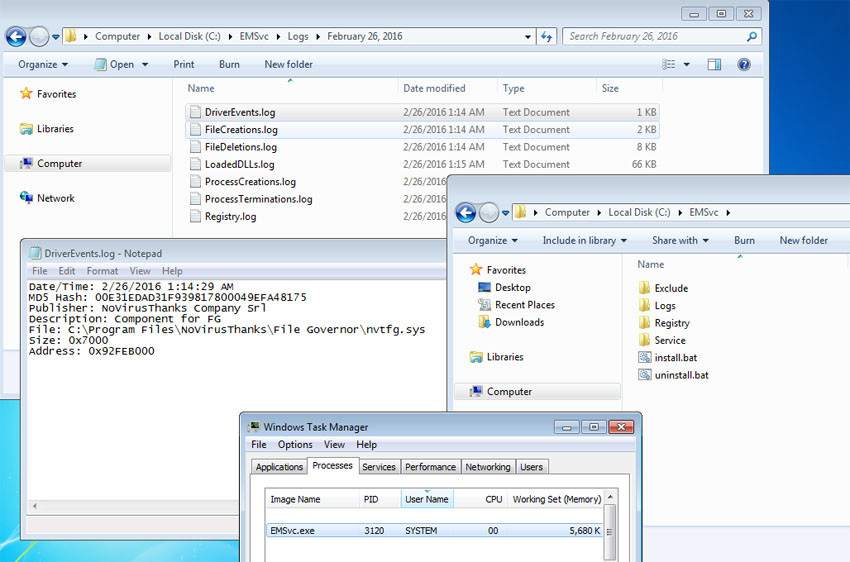Click the search magnifier in the Search February 26, 2016 box
The height and width of the screenshot is (562, 850).
tap(751, 36)
